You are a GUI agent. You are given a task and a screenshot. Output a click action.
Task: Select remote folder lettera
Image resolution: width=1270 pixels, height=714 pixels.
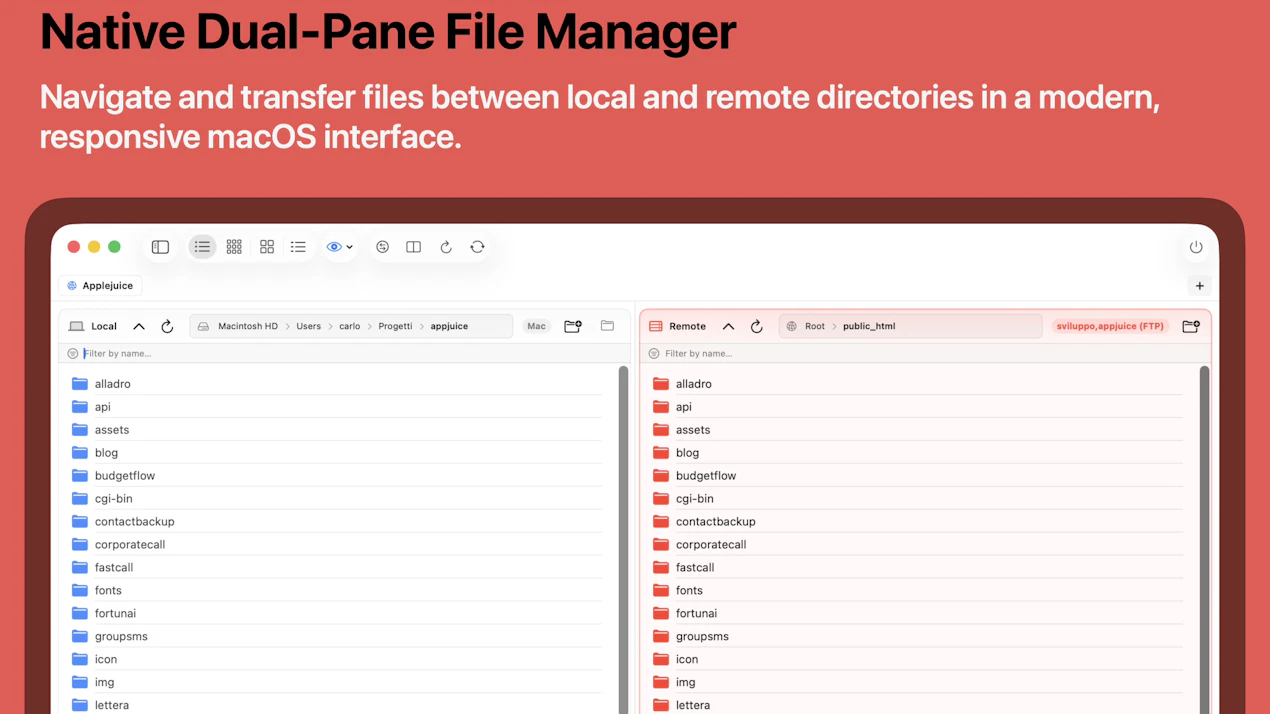coord(917,706)
